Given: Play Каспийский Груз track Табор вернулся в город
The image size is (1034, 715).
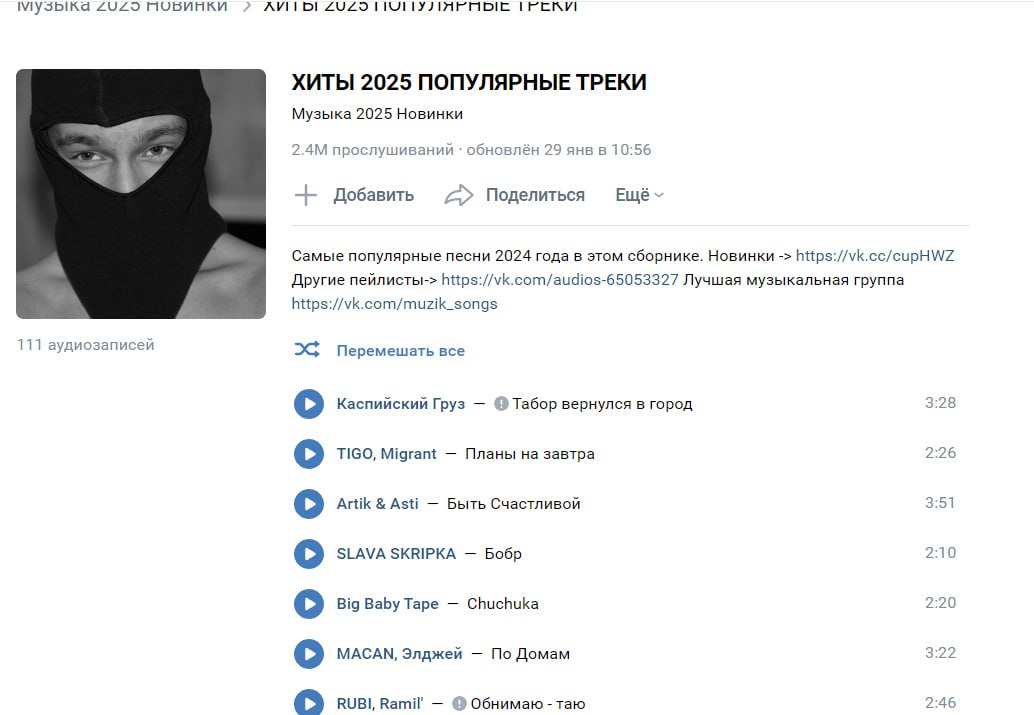Looking at the screenshot, I should (x=309, y=404).
